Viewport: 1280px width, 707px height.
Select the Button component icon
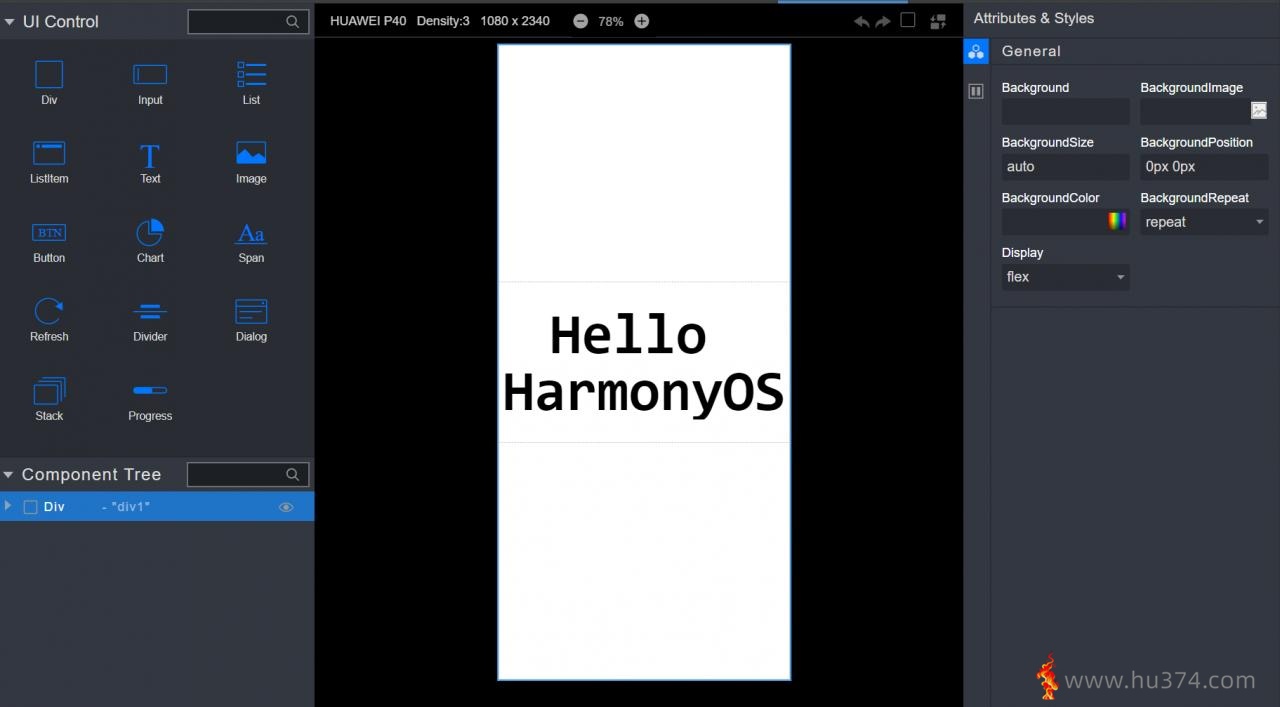tap(49, 232)
